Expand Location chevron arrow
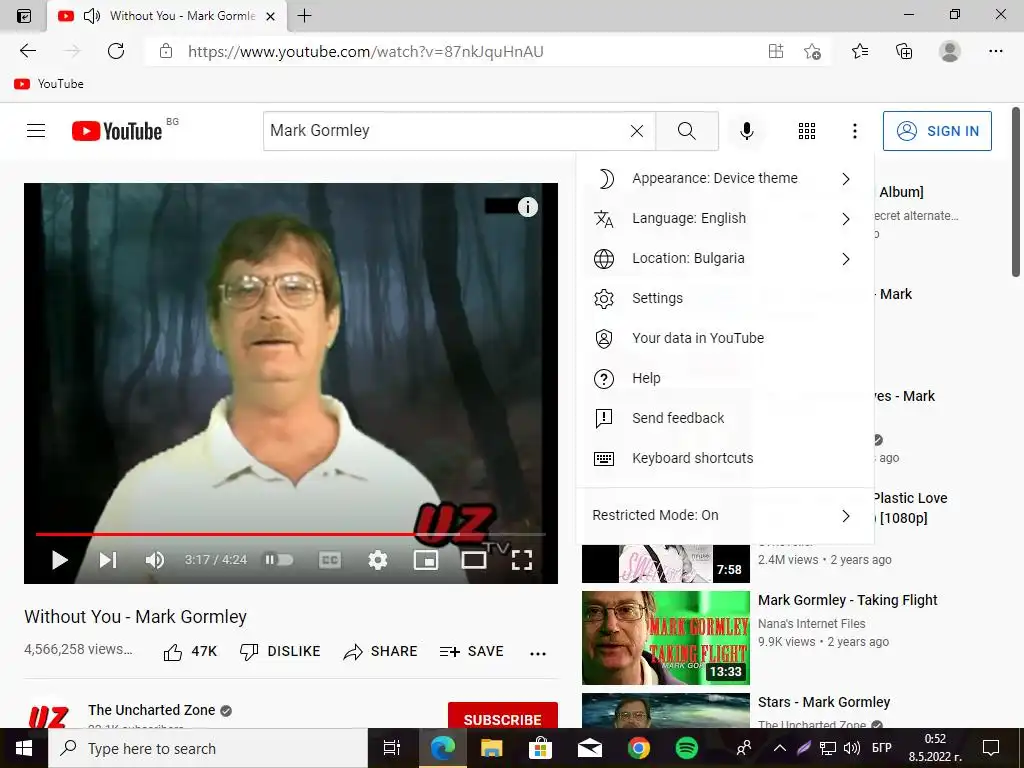Image resolution: width=1024 pixels, height=768 pixels. click(x=846, y=259)
